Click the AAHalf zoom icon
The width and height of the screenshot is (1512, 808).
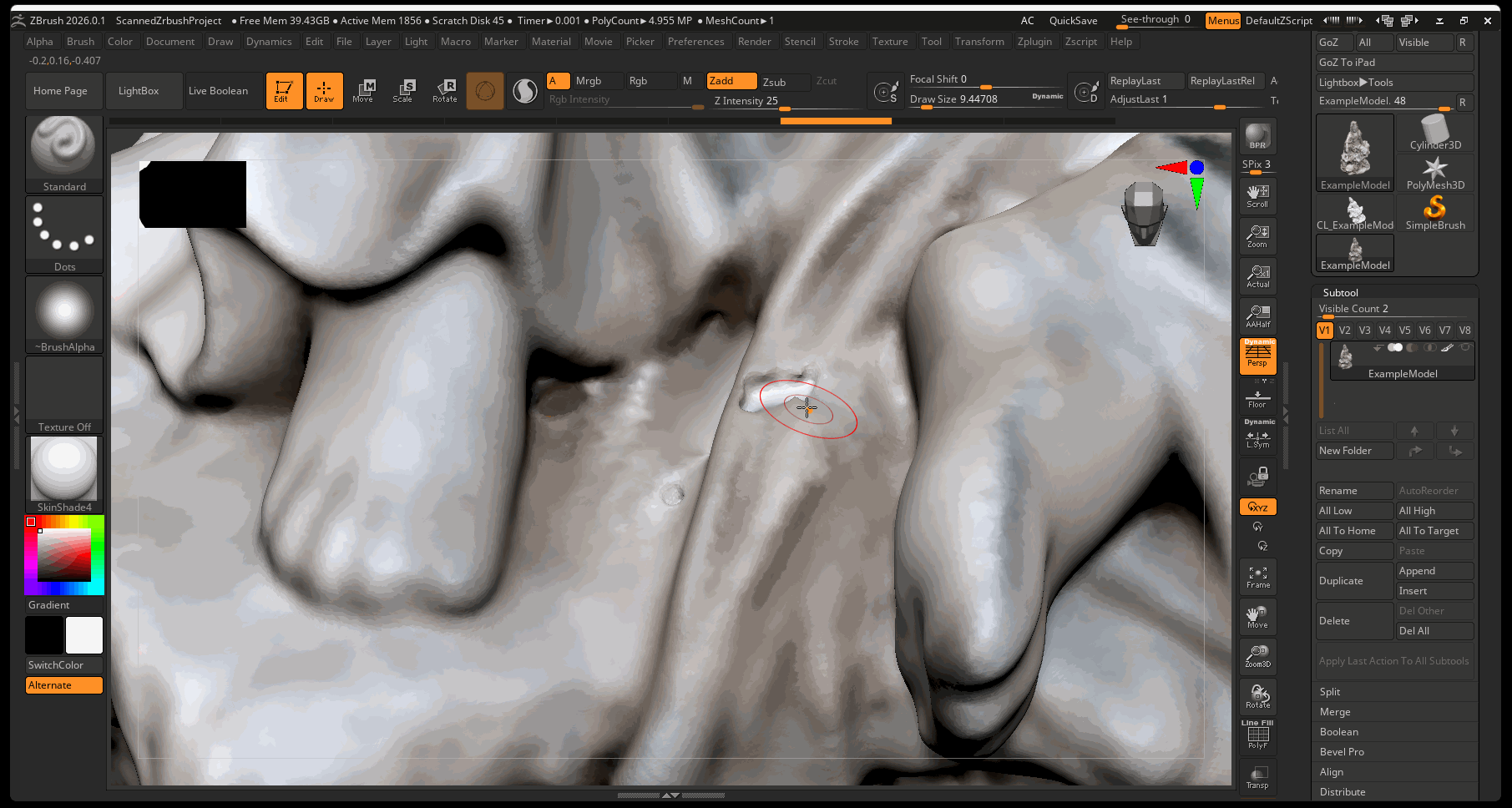[x=1257, y=316]
